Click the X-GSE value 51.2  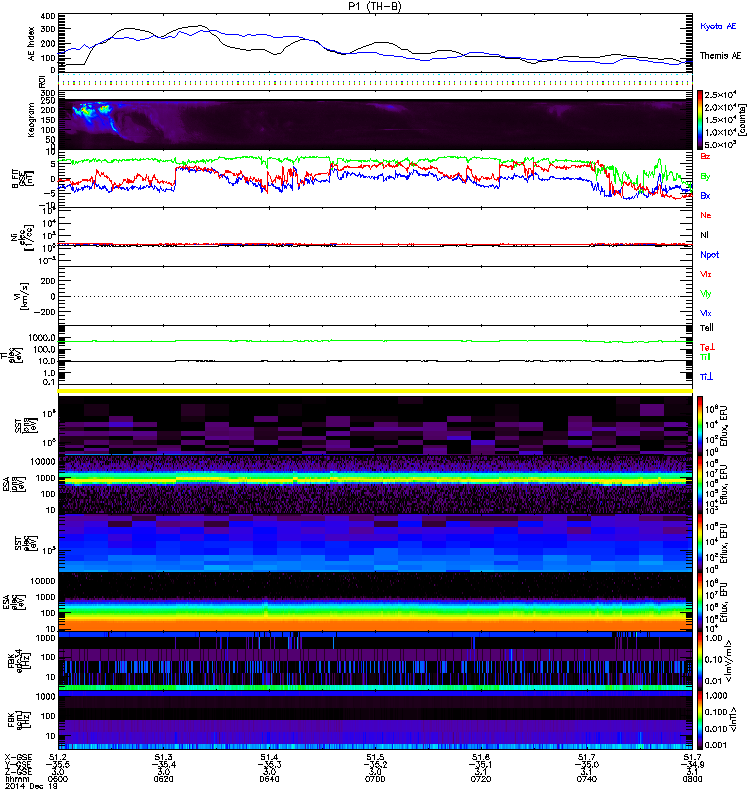58,757
